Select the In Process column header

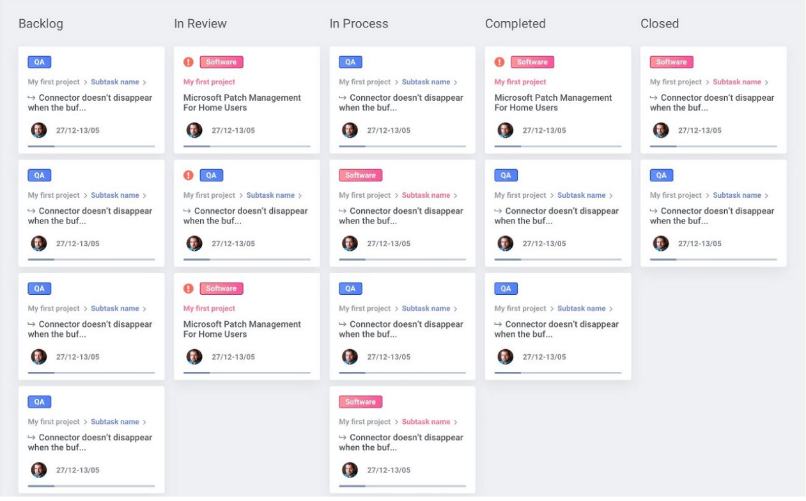359,24
